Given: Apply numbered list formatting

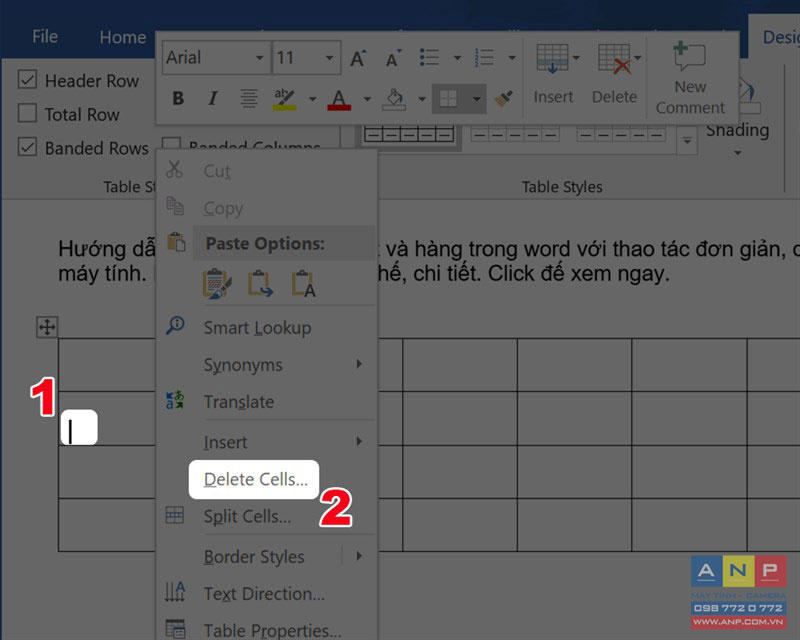Looking at the screenshot, I should pos(484,57).
